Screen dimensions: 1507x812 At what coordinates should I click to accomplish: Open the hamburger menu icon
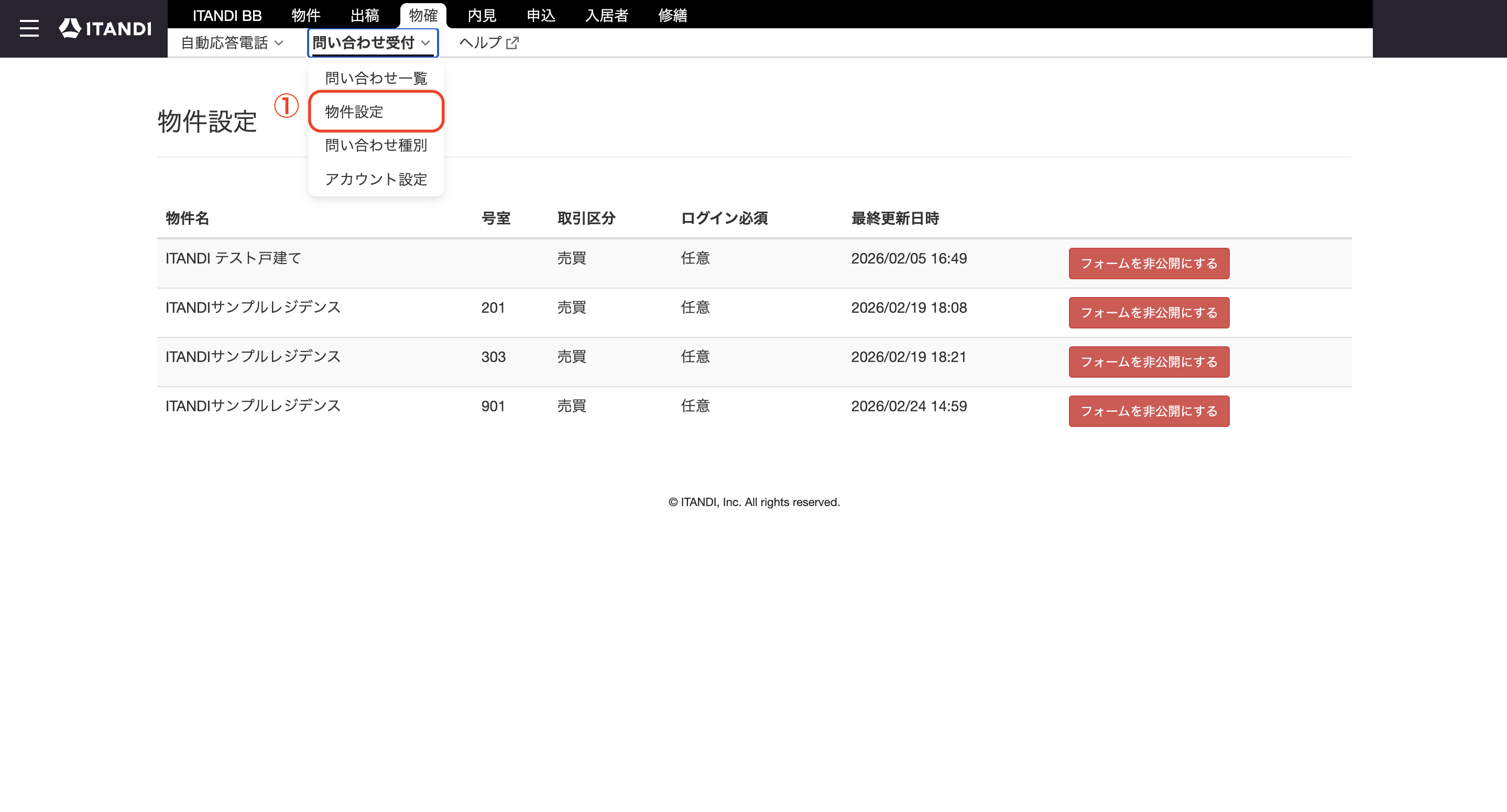29,28
